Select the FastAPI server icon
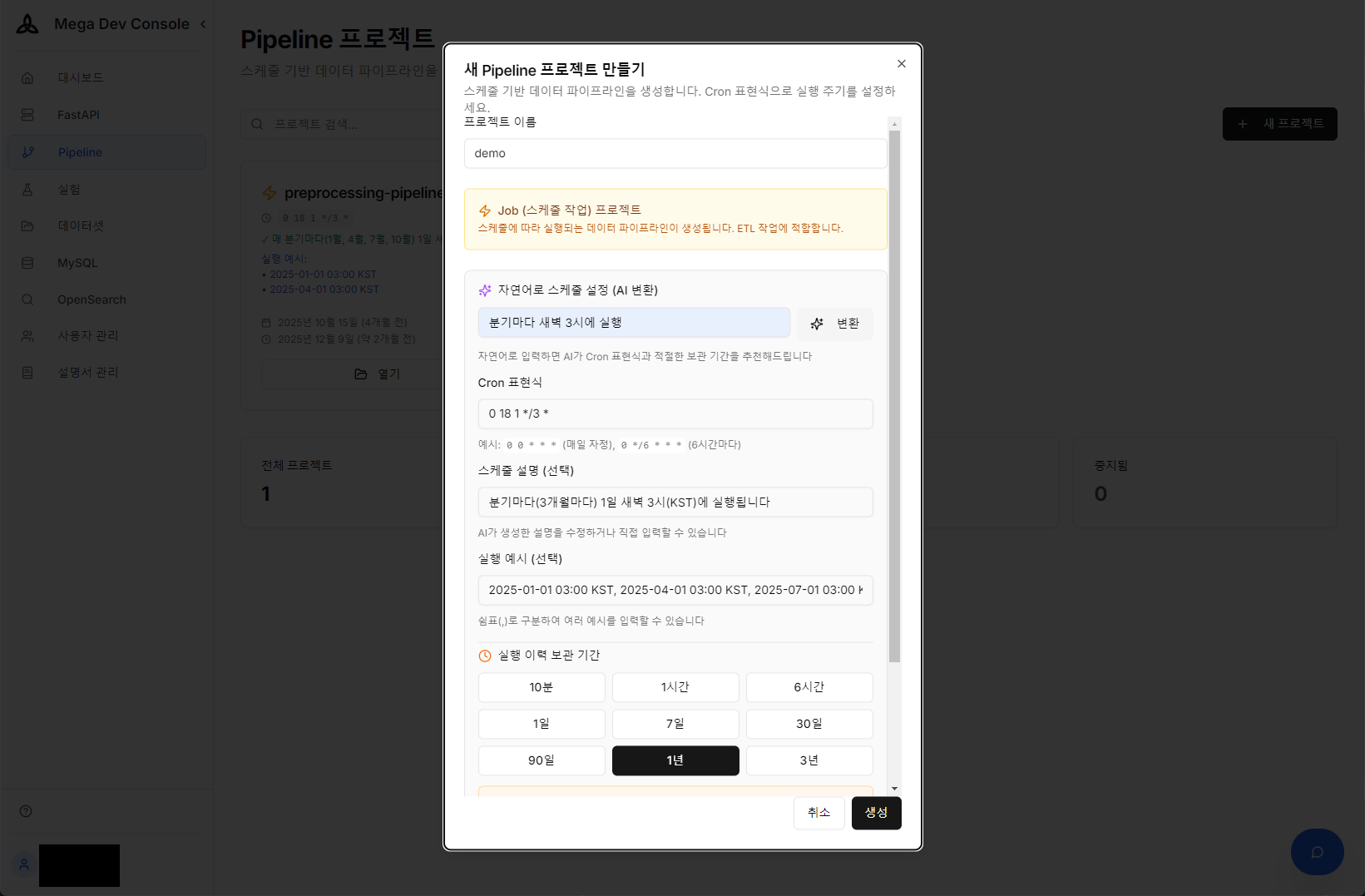Viewport: 1365px width, 896px height. (x=27, y=115)
